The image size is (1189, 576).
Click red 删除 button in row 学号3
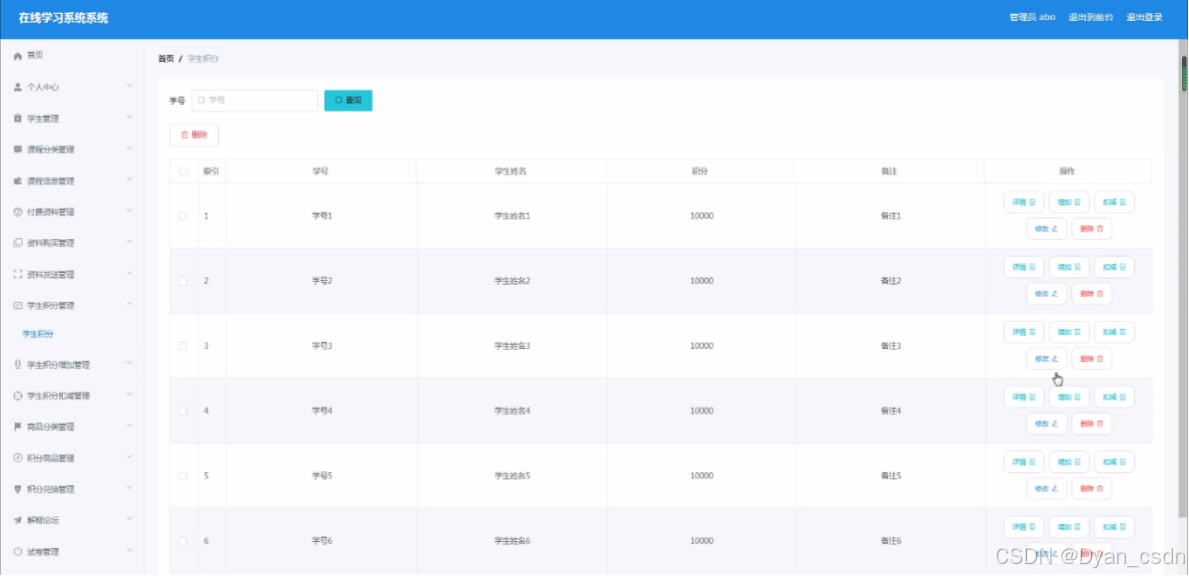tap(1092, 358)
